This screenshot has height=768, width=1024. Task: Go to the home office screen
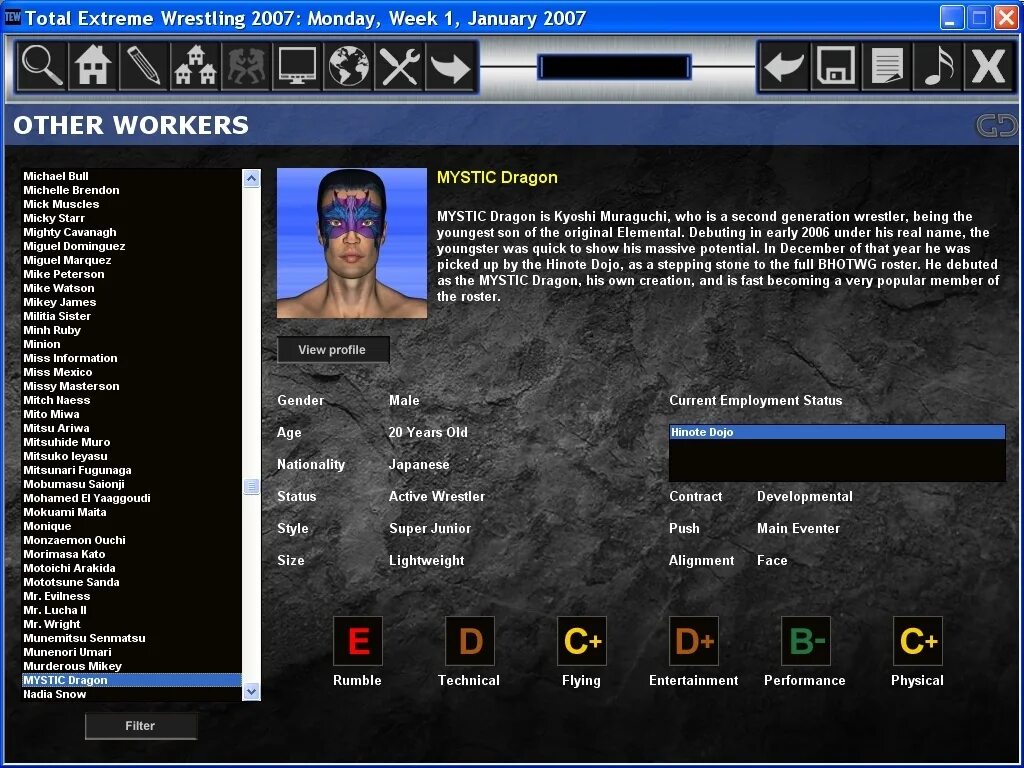tap(92, 66)
